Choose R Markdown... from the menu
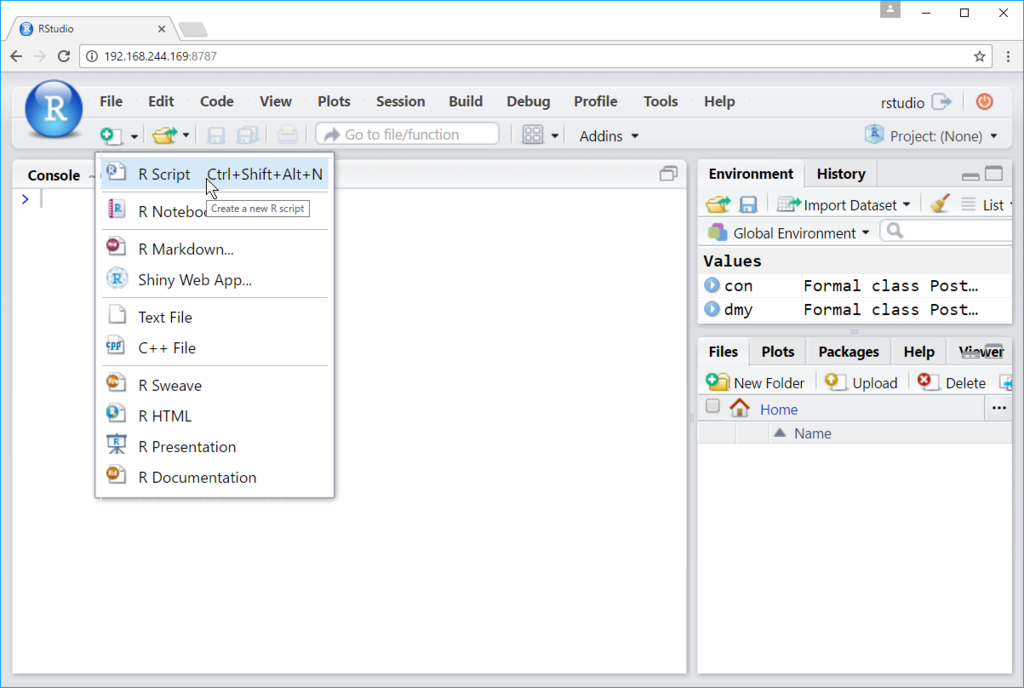Viewport: 1024px width, 688px height. pos(214,249)
